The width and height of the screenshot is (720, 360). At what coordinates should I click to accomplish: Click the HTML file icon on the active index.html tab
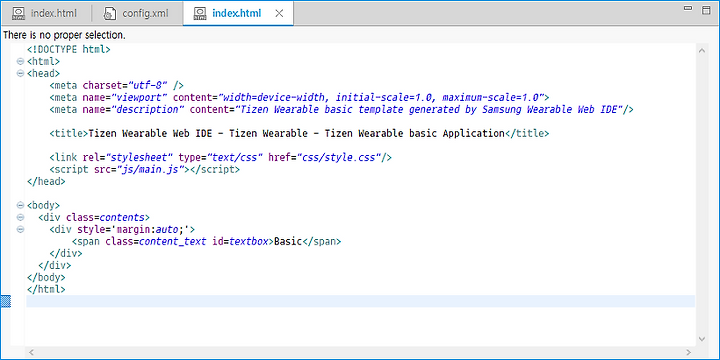click(x=200, y=14)
